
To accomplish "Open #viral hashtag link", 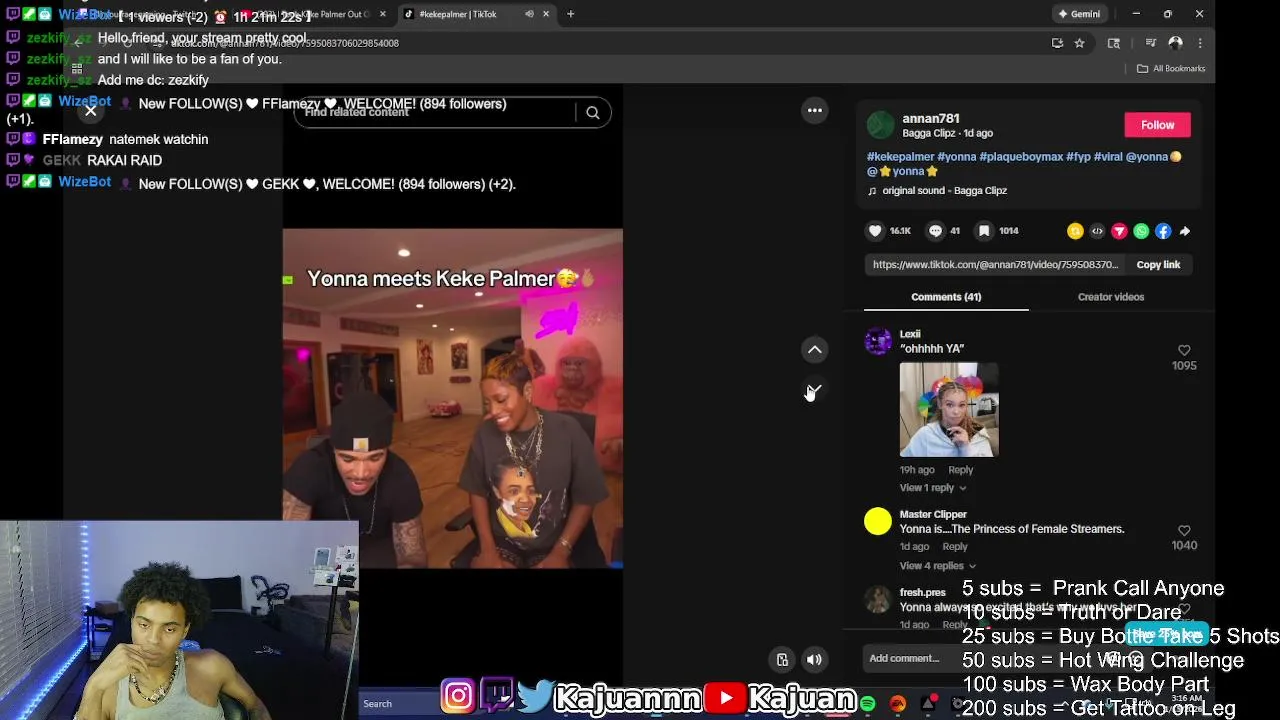I will 1108,157.
